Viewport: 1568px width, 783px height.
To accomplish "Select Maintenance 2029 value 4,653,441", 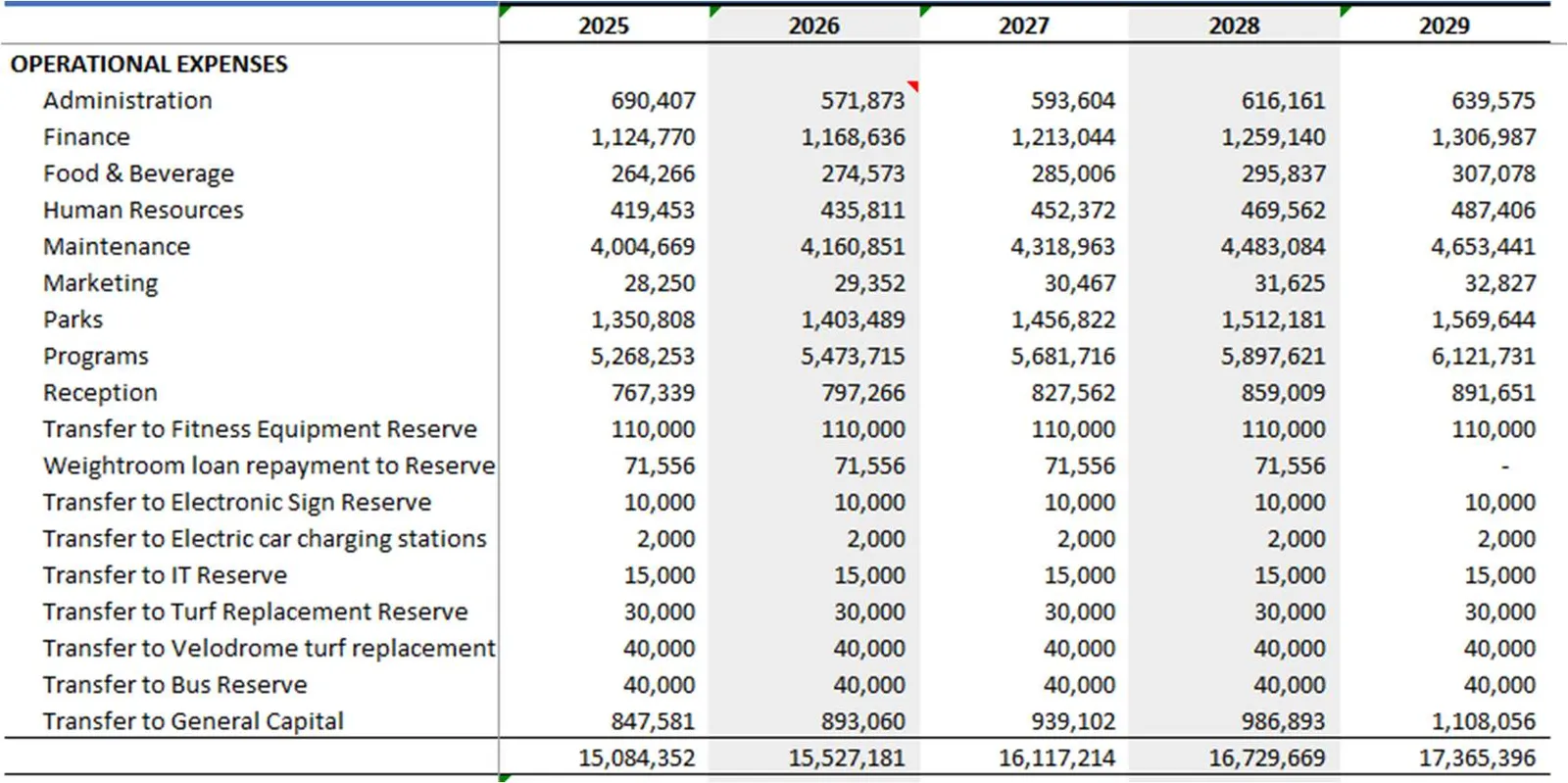I will point(1483,247).
